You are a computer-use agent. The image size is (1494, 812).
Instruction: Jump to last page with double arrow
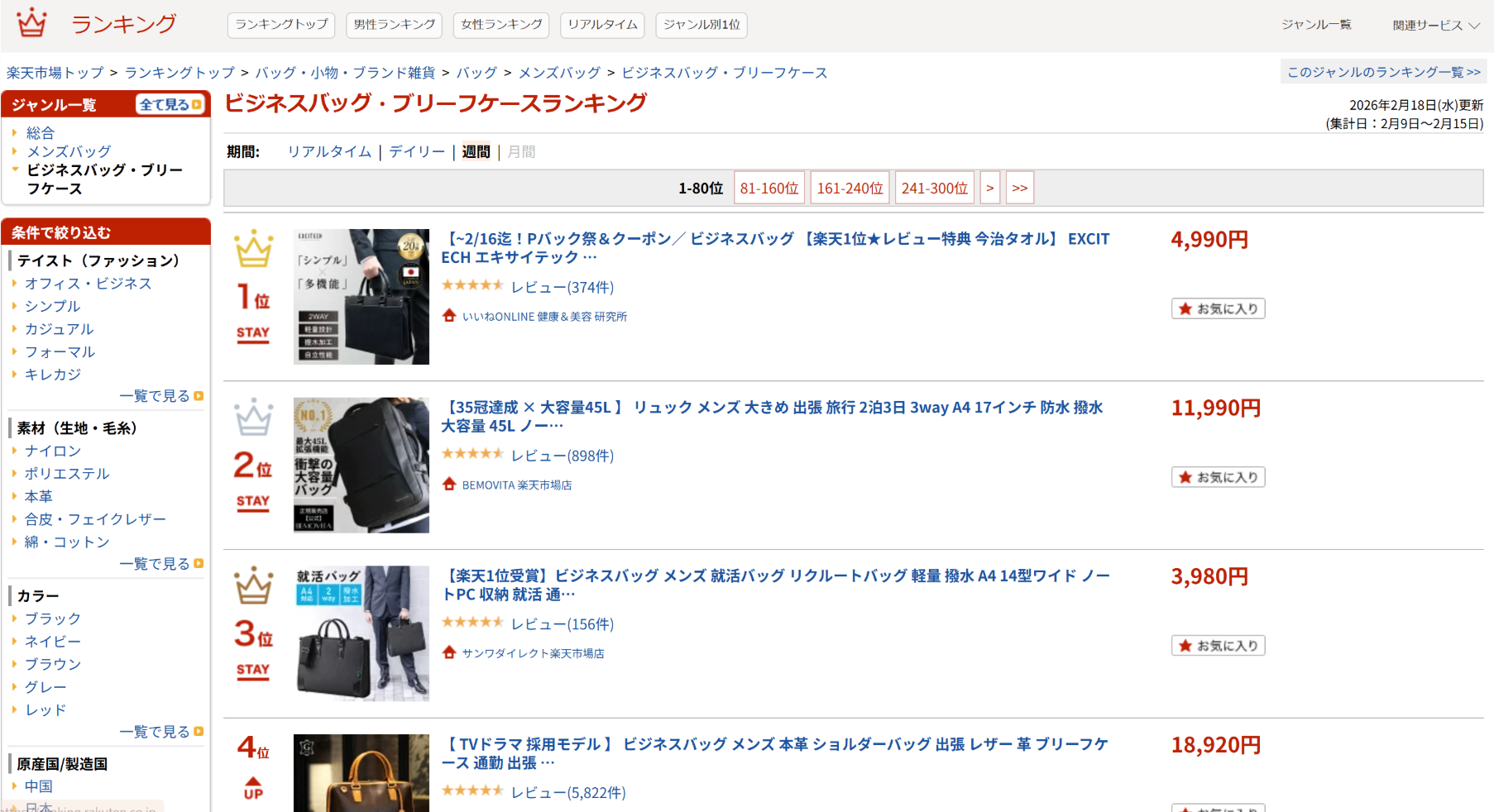click(1020, 189)
